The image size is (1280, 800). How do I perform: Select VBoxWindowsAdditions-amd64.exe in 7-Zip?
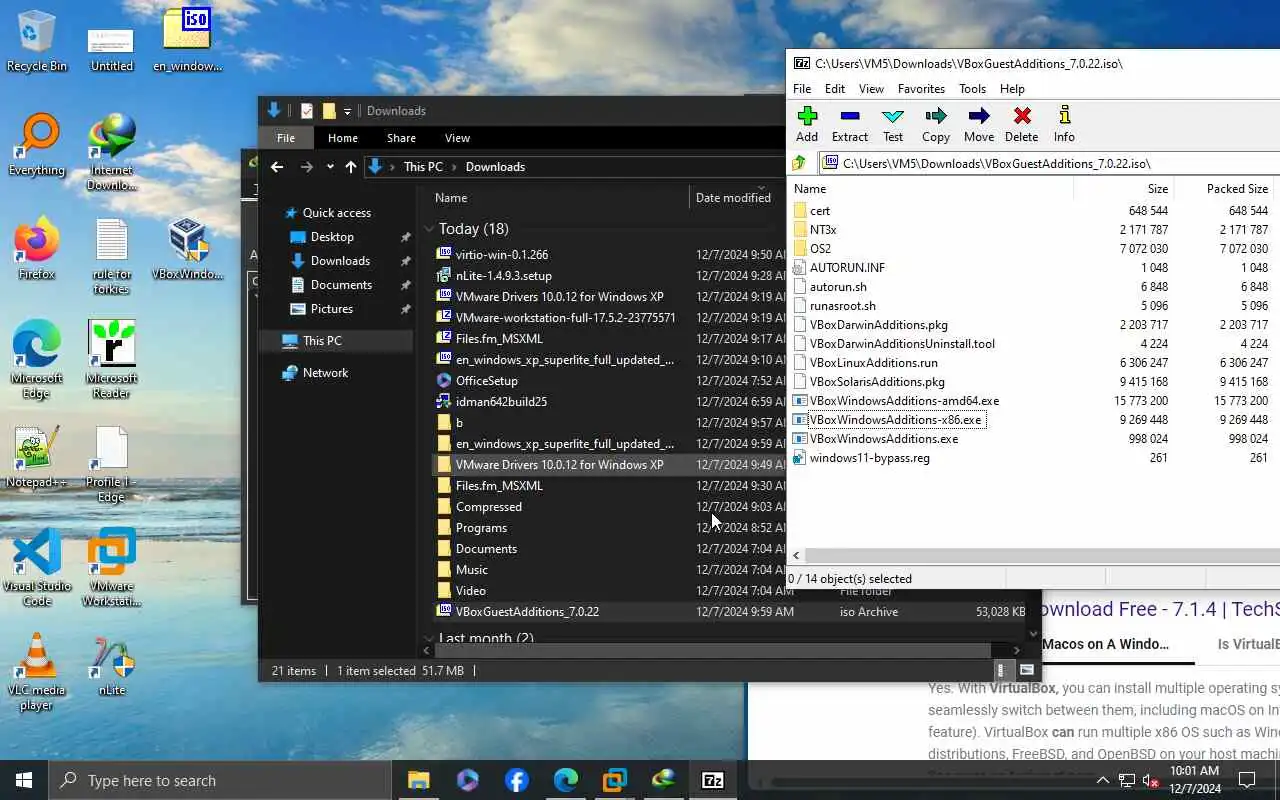(904, 401)
